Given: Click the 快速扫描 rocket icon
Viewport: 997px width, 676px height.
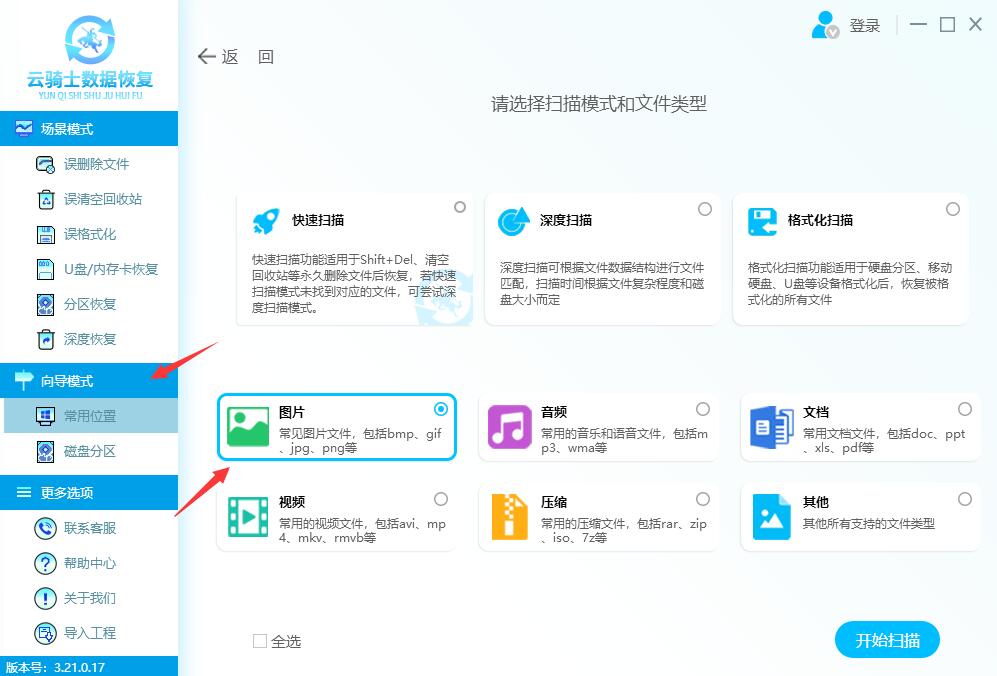Looking at the screenshot, I should click(x=266, y=221).
